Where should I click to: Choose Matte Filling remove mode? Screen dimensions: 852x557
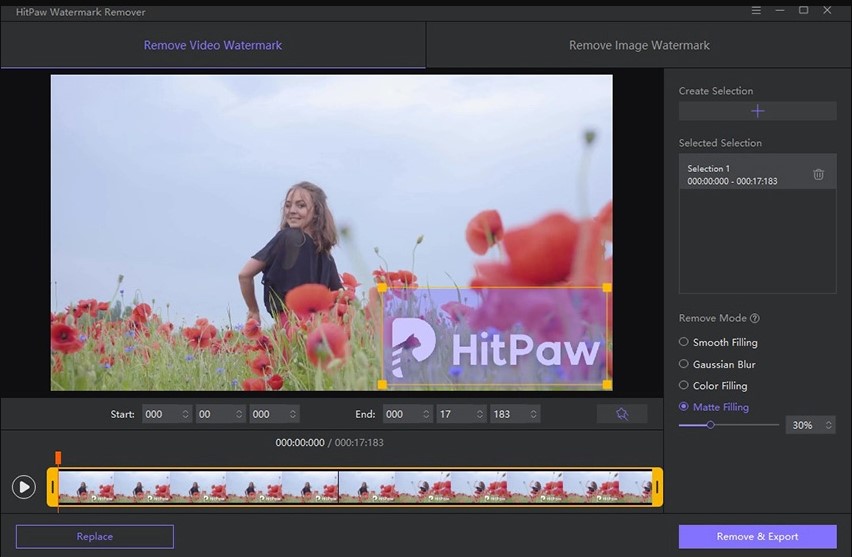684,406
